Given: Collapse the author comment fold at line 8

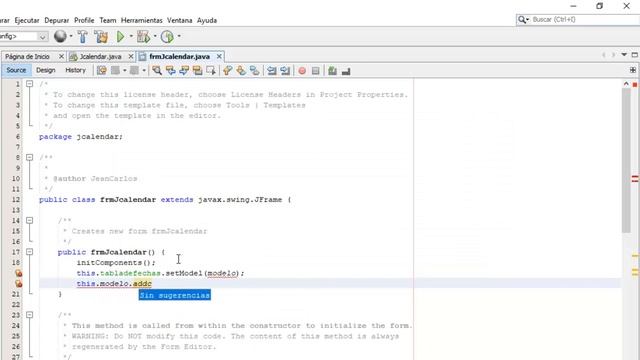Looking at the screenshot, I should (29, 157).
